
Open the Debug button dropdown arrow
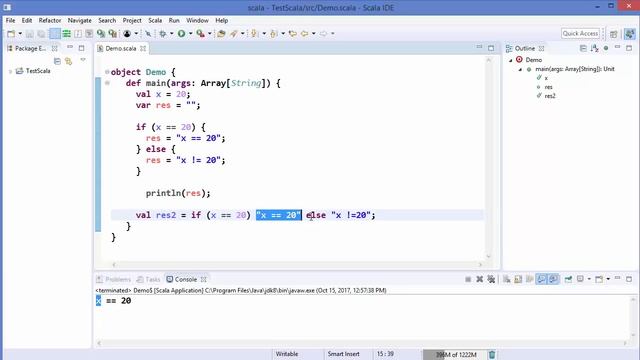coord(171,34)
